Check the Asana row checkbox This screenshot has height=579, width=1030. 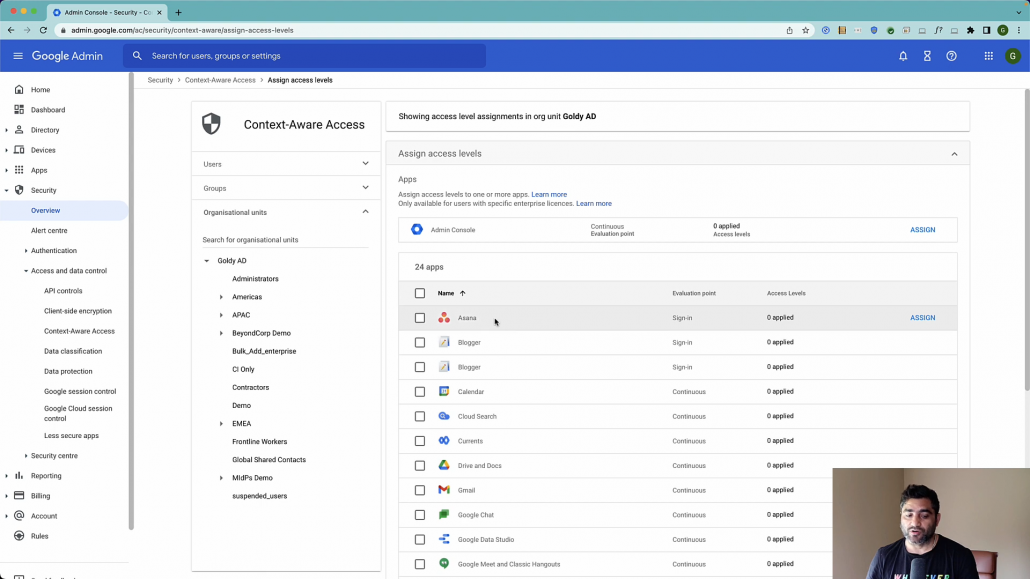click(420, 317)
